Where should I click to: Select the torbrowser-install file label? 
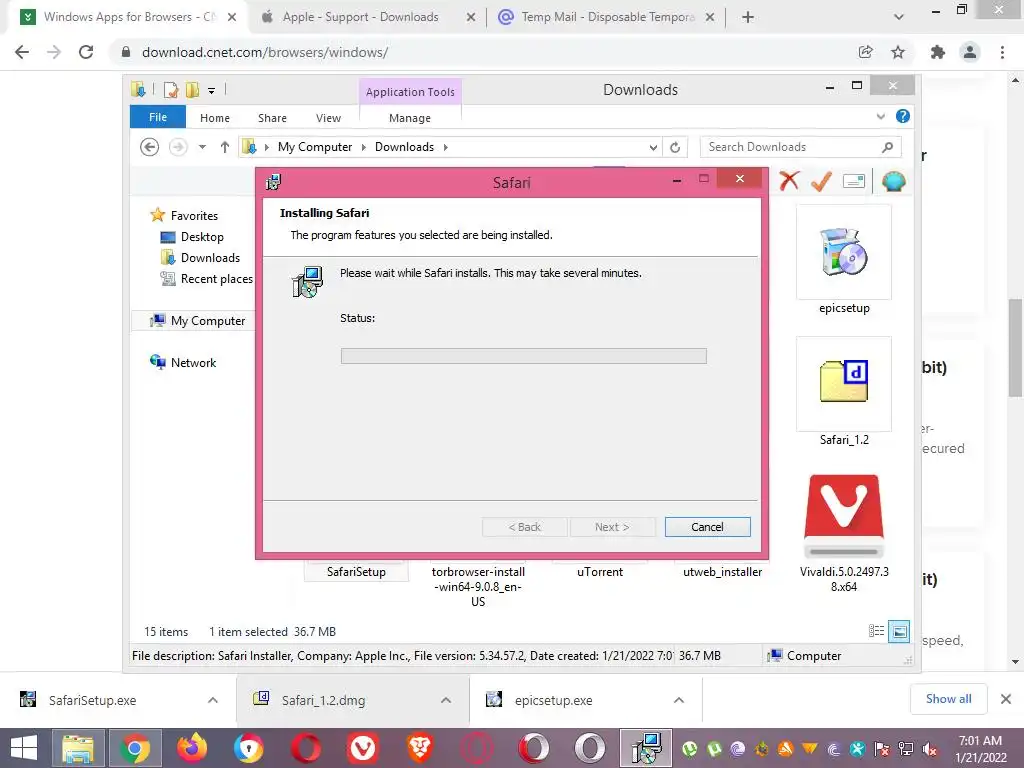478,586
